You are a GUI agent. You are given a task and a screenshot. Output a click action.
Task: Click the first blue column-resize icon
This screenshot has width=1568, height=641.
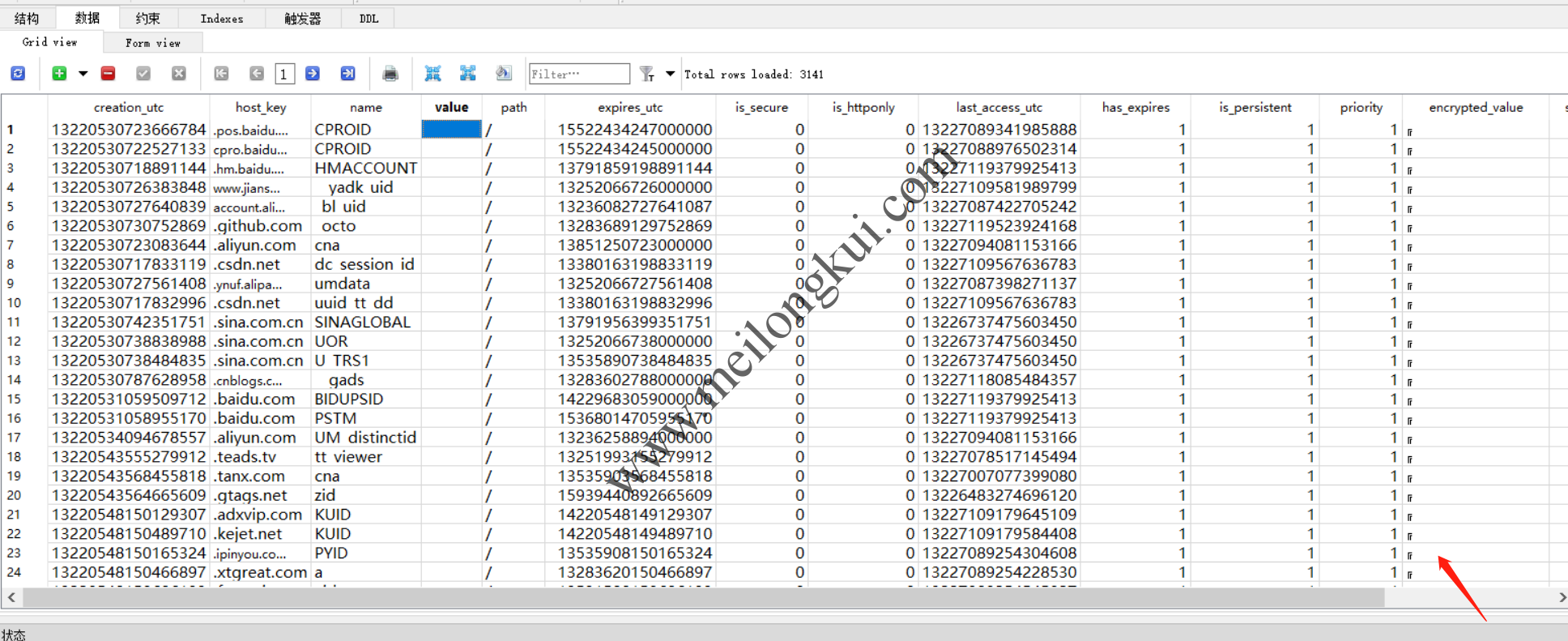click(x=432, y=74)
